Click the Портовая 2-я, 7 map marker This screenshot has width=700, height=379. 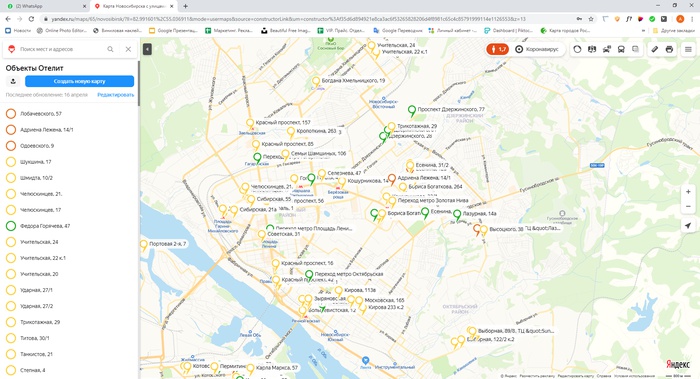coord(144,245)
